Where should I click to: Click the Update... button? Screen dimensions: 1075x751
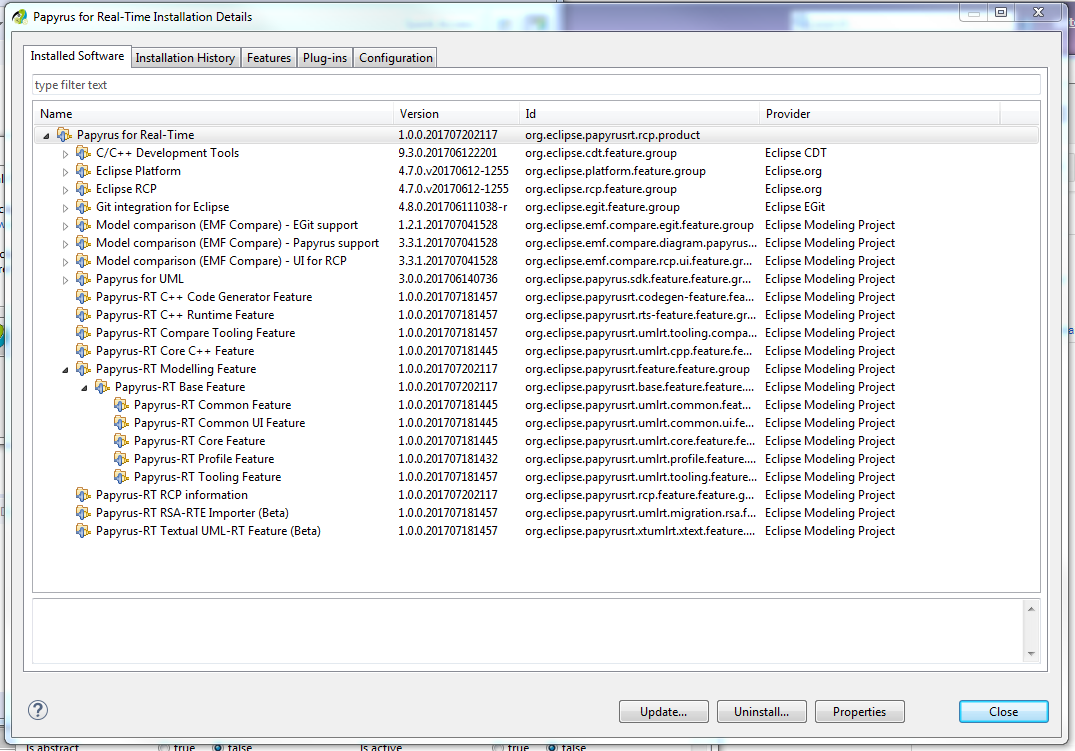pyautogui.click(x=663, y=712)
